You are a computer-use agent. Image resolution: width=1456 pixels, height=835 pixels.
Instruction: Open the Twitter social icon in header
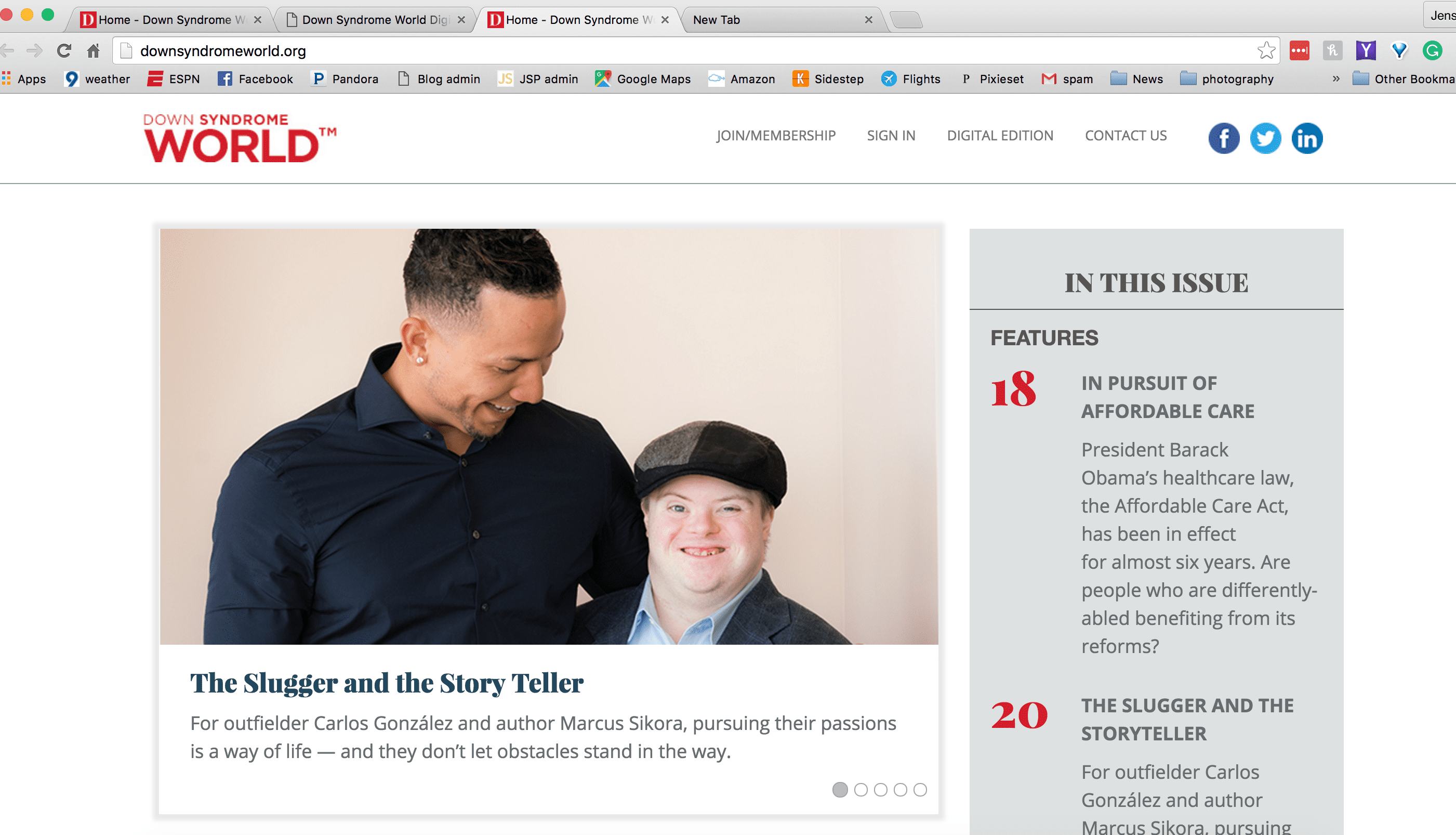(x=1265, y=138)
